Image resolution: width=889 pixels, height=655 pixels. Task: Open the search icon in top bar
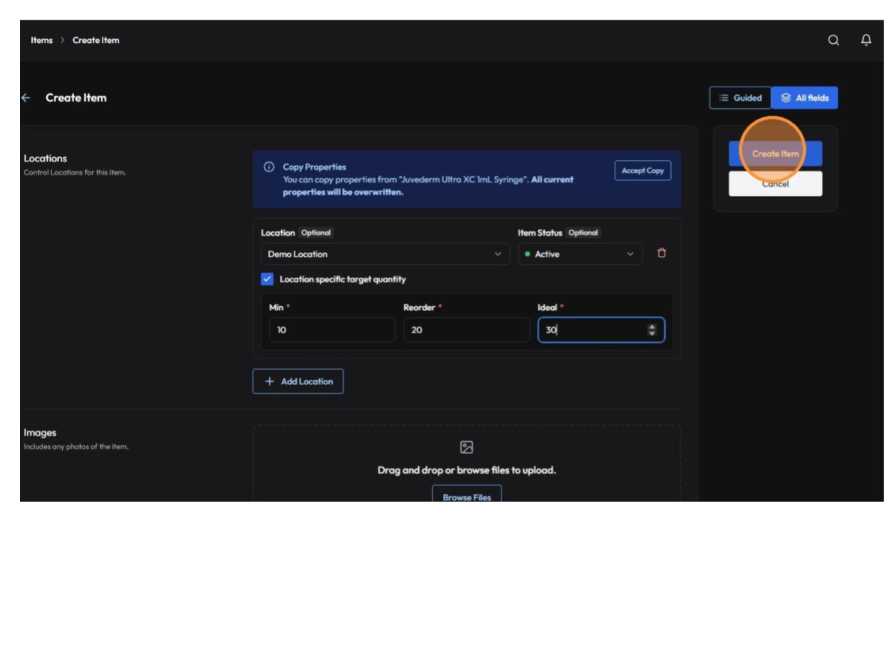coord(833,40)
